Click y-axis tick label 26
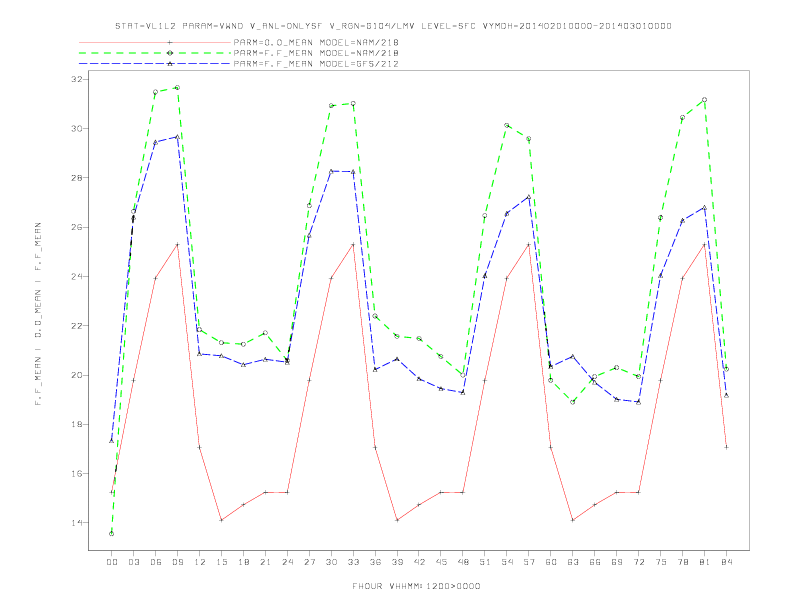 [x=76, y=227]
